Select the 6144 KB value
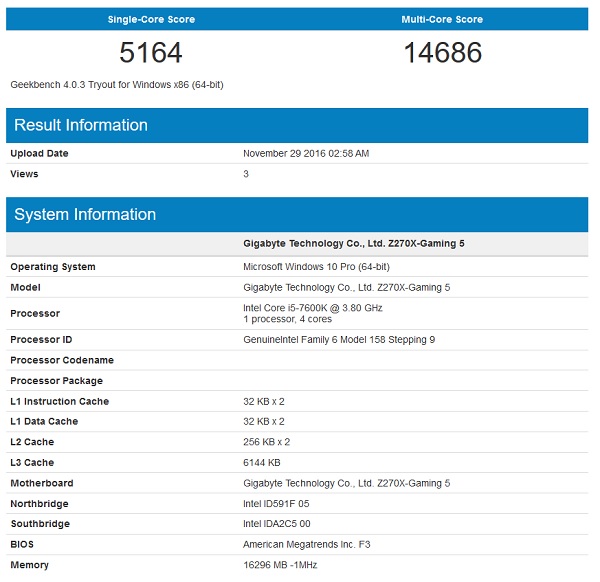This screenshot has height=582, width=600. click(x=262, y=463)
